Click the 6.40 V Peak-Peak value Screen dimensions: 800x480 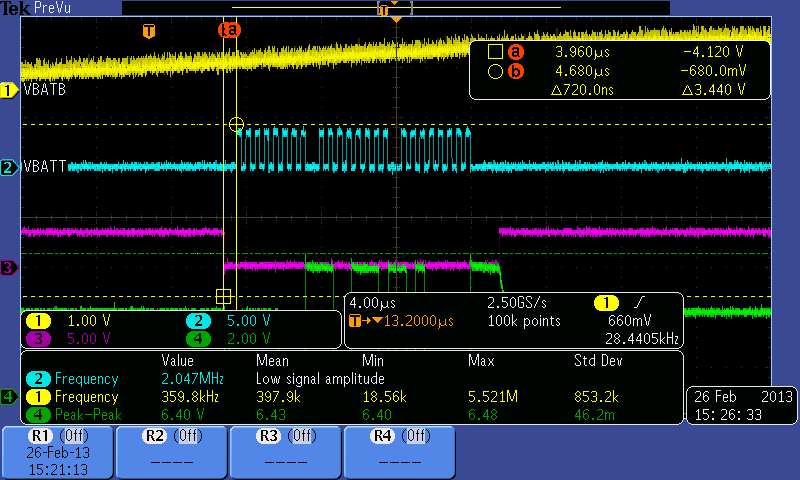[183, 415]
